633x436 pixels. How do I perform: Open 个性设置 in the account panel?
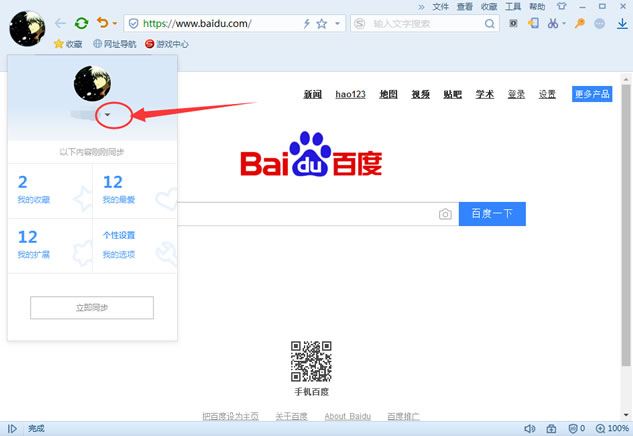point(119,235)
